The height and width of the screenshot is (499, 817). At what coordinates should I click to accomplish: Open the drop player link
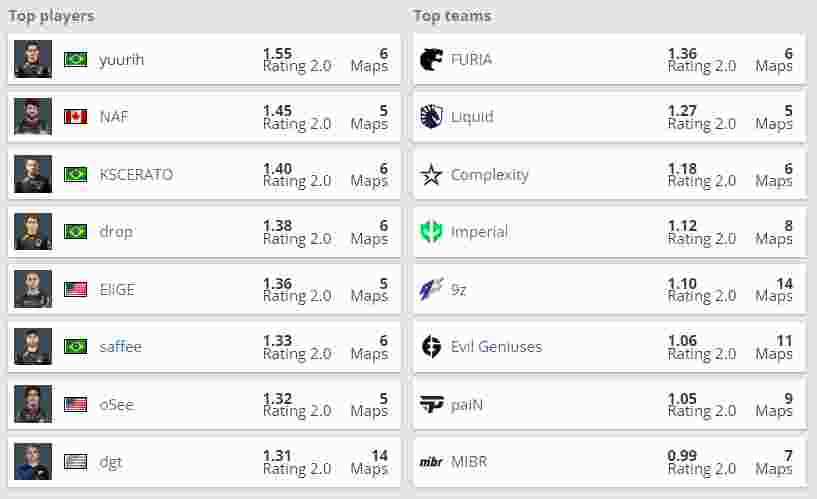coord(116,232)
